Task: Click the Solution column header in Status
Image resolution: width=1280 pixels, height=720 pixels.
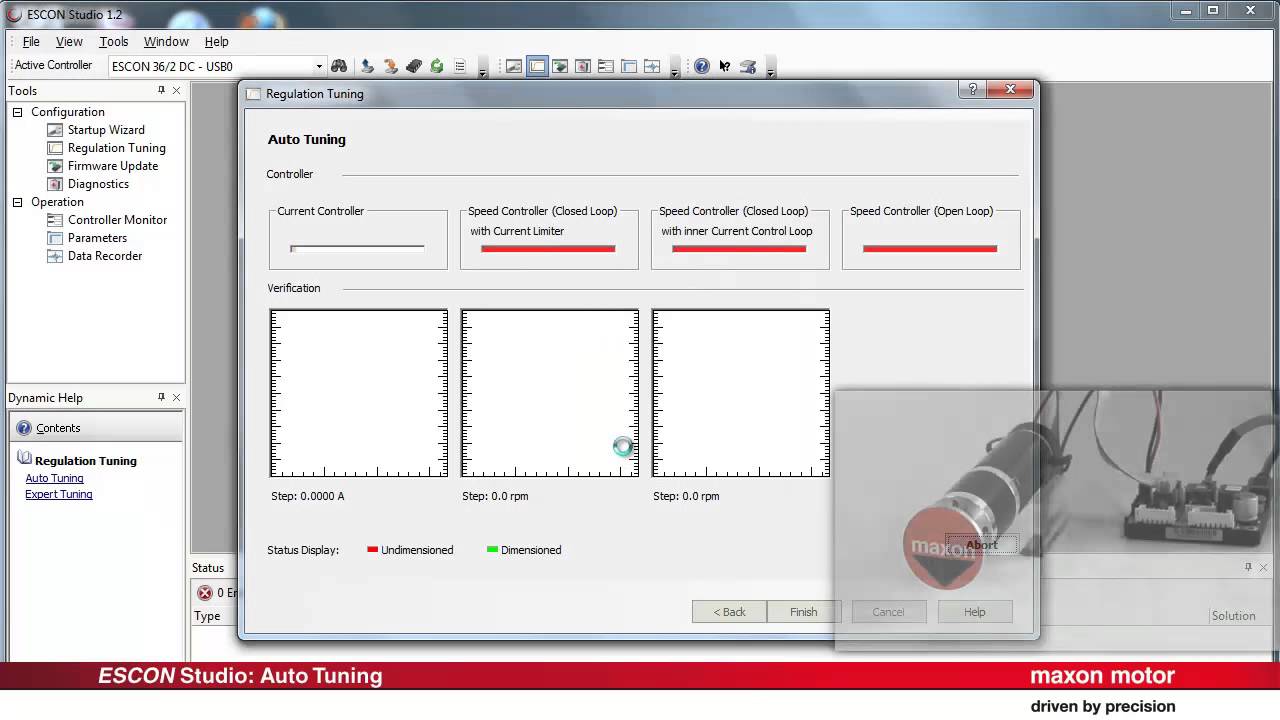Action: tap(1233, 616)
